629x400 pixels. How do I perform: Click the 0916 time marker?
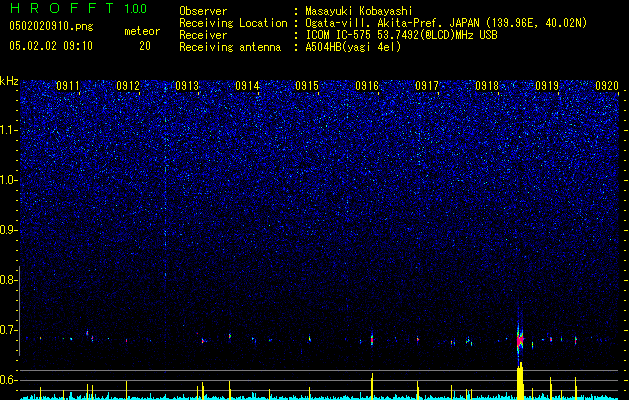coord(367,85)
